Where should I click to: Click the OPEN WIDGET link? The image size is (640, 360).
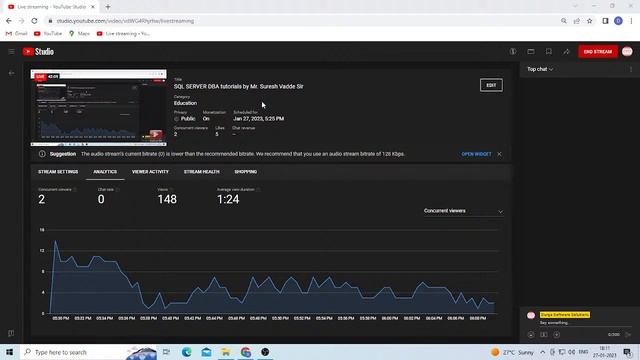(476, 154)
